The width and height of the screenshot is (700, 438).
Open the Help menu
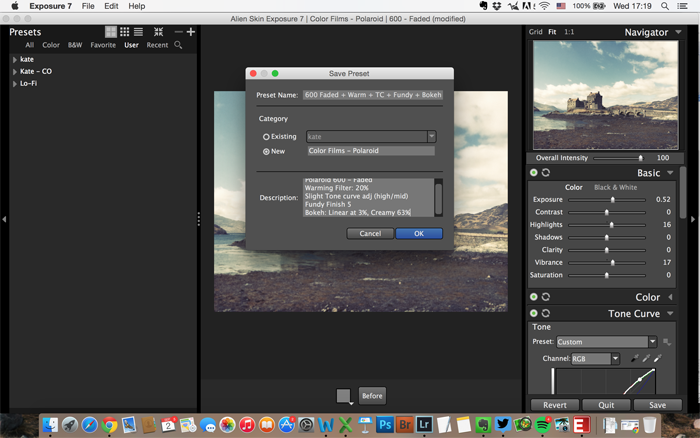coord(137,6)
